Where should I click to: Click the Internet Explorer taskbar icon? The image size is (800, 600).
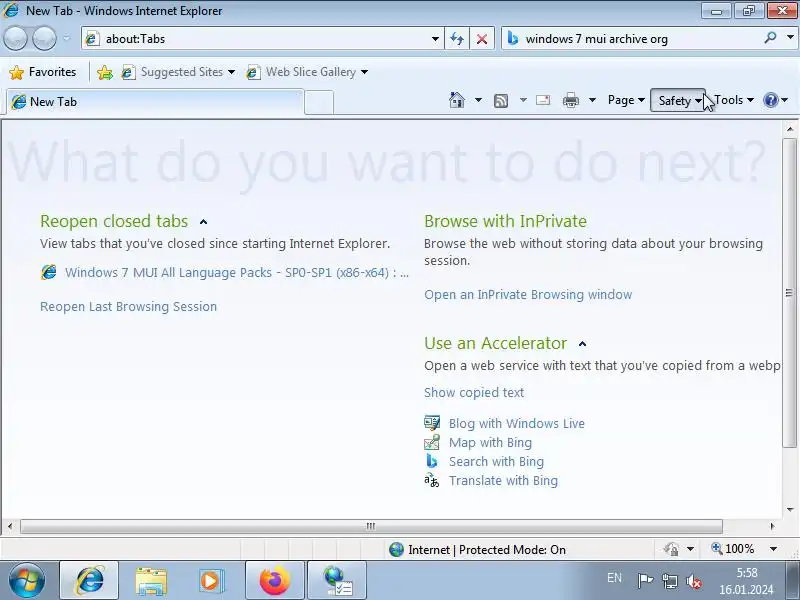click(x=89, y=581)
